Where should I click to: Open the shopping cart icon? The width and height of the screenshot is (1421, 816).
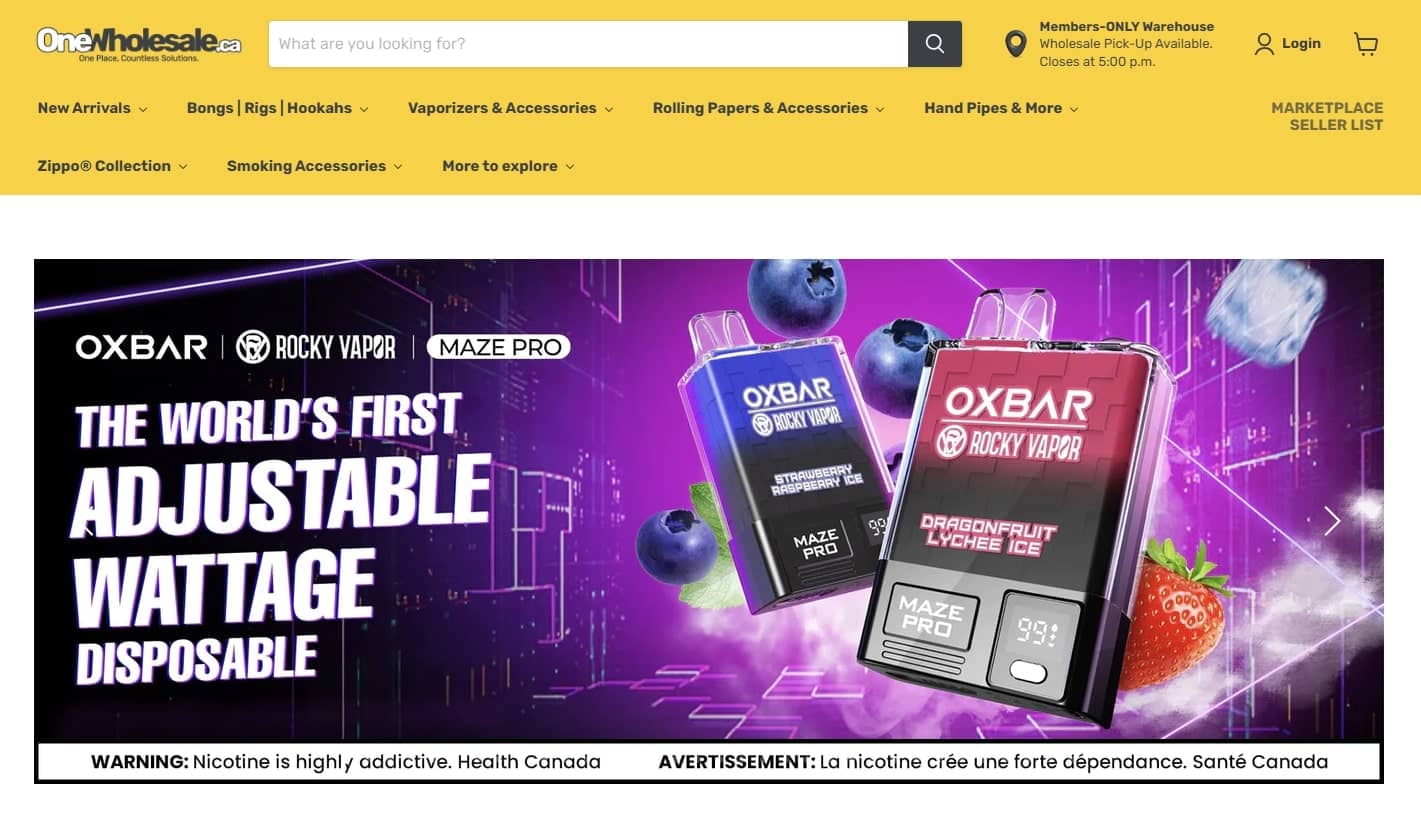point(1365,44)
